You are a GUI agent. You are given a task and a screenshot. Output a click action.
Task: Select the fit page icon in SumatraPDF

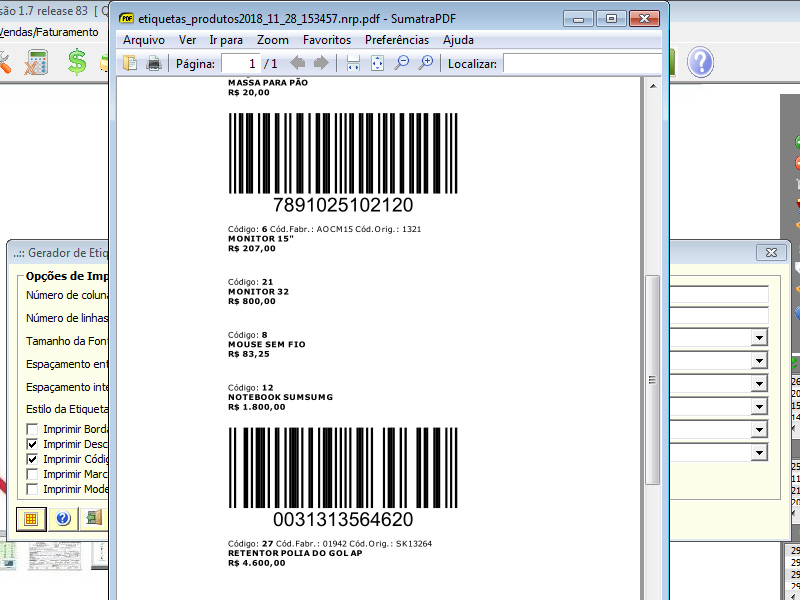[377, 63]
